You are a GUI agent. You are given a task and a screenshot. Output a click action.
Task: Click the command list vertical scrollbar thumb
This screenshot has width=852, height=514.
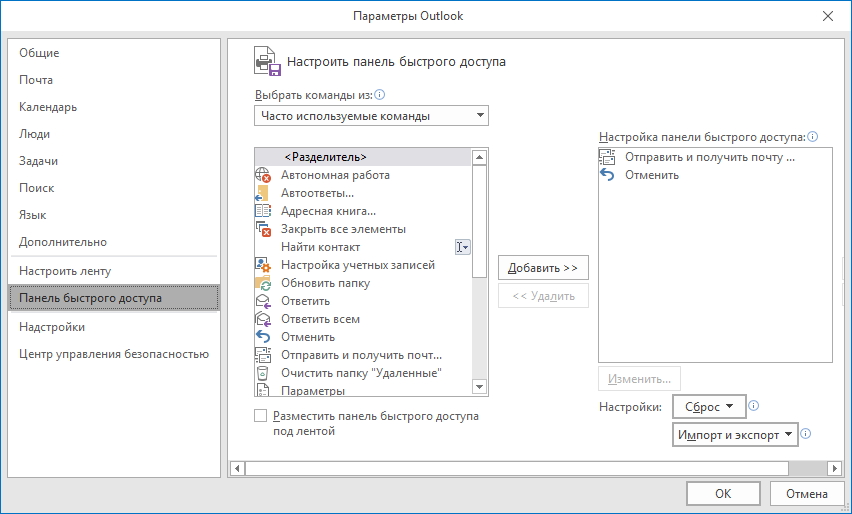479,221
